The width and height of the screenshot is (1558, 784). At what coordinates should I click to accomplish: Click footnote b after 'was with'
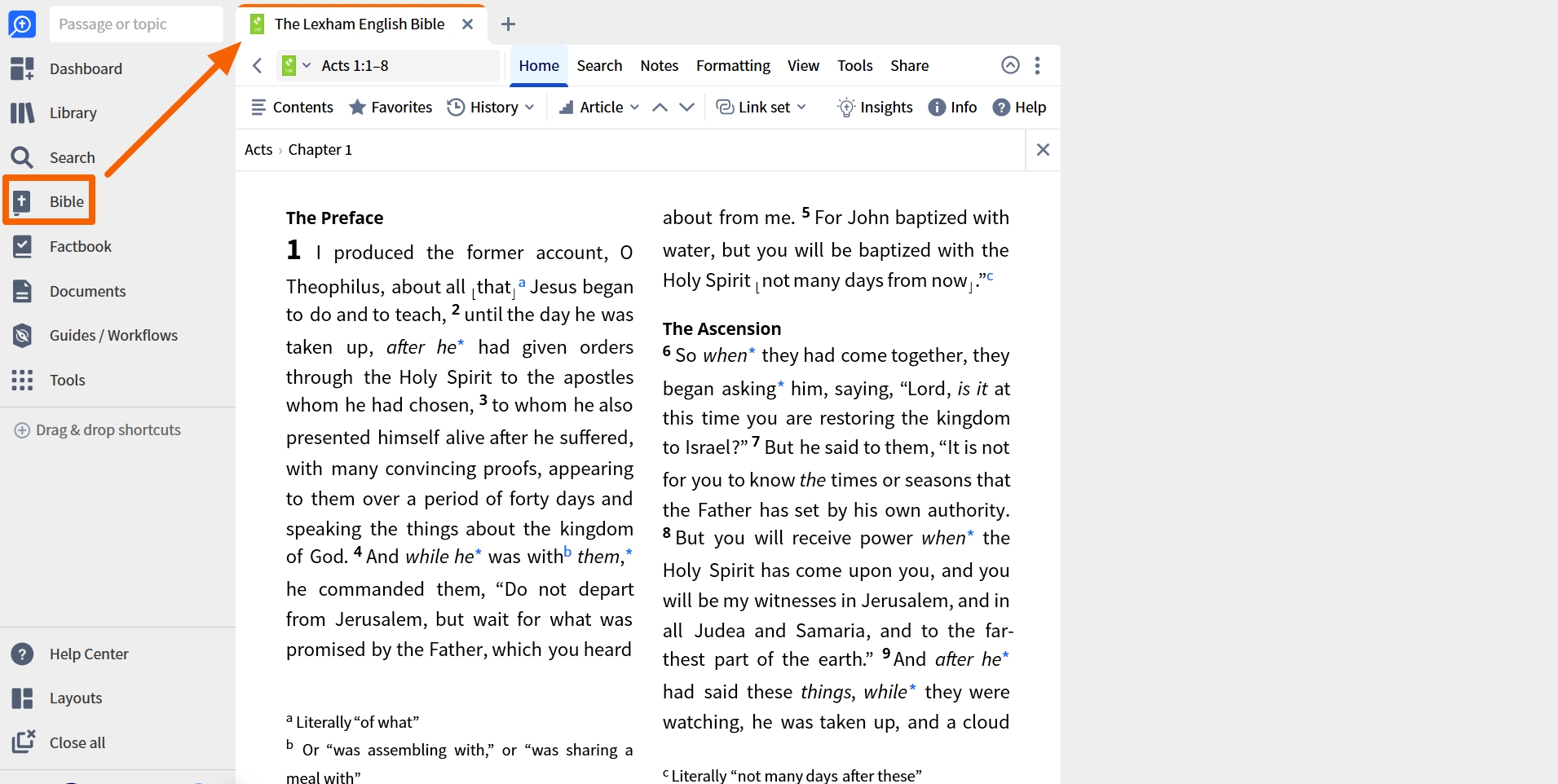[567, 553]
